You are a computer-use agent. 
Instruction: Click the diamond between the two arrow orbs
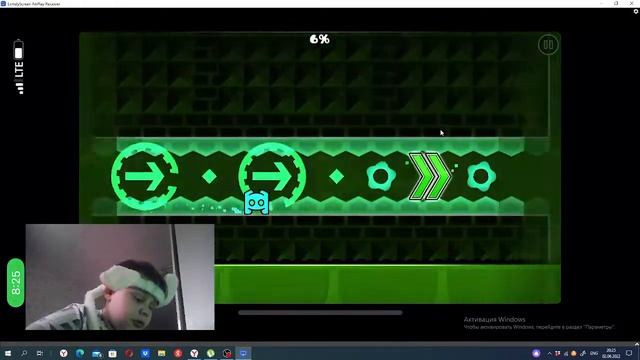point(209,176)
